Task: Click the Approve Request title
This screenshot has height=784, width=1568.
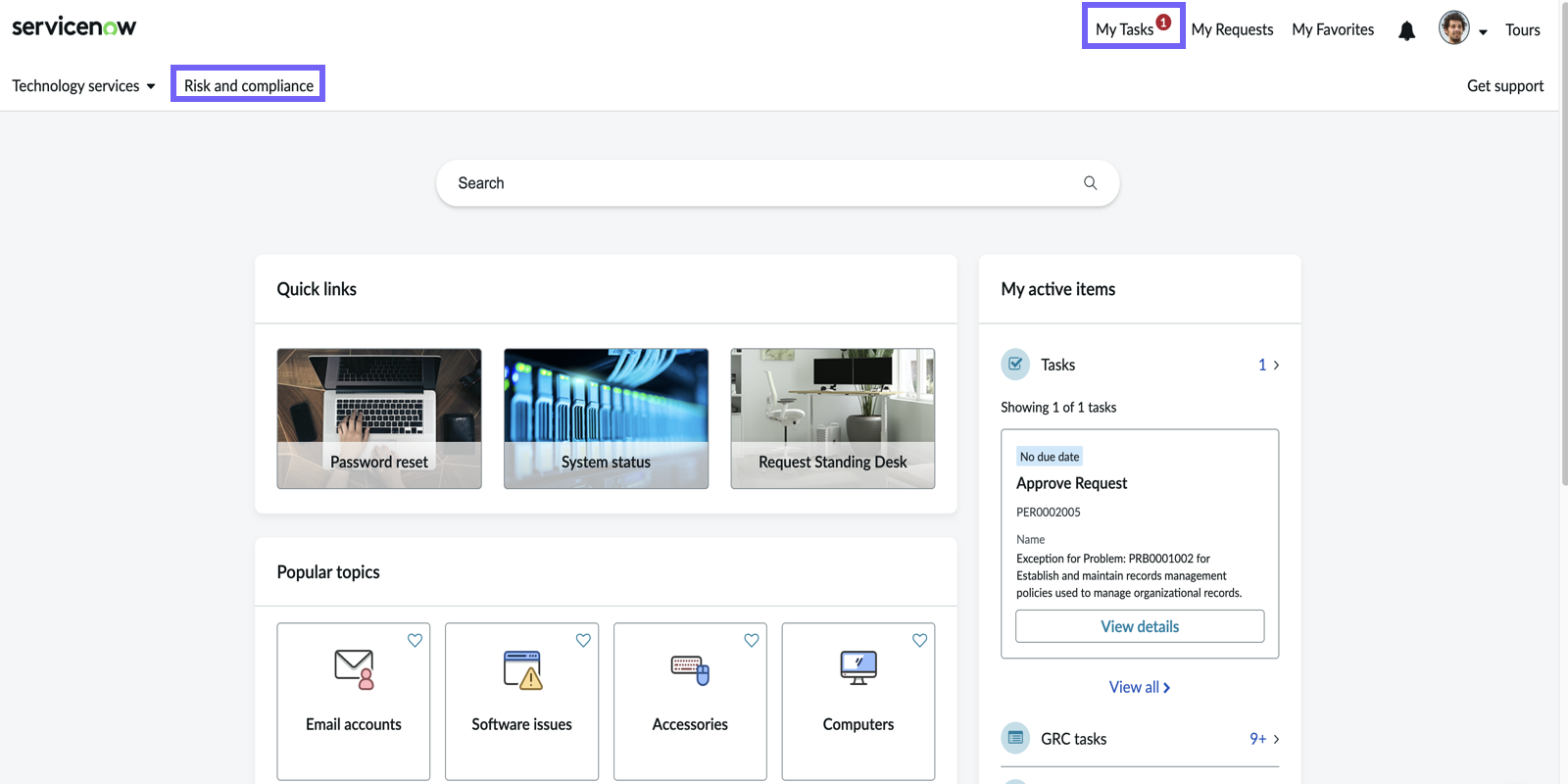Action: tap(1071, 483)
